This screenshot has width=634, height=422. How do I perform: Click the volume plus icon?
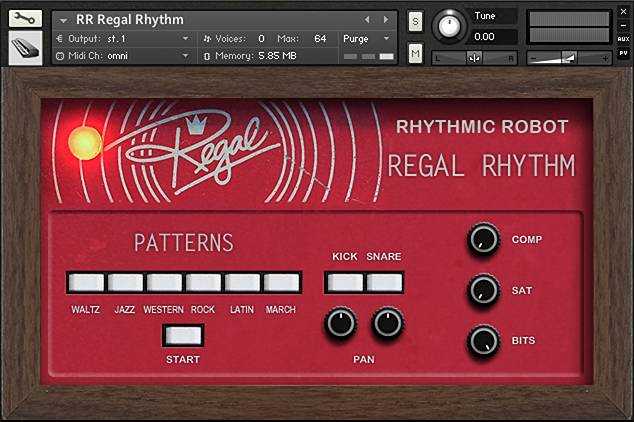tap(605, 59)
